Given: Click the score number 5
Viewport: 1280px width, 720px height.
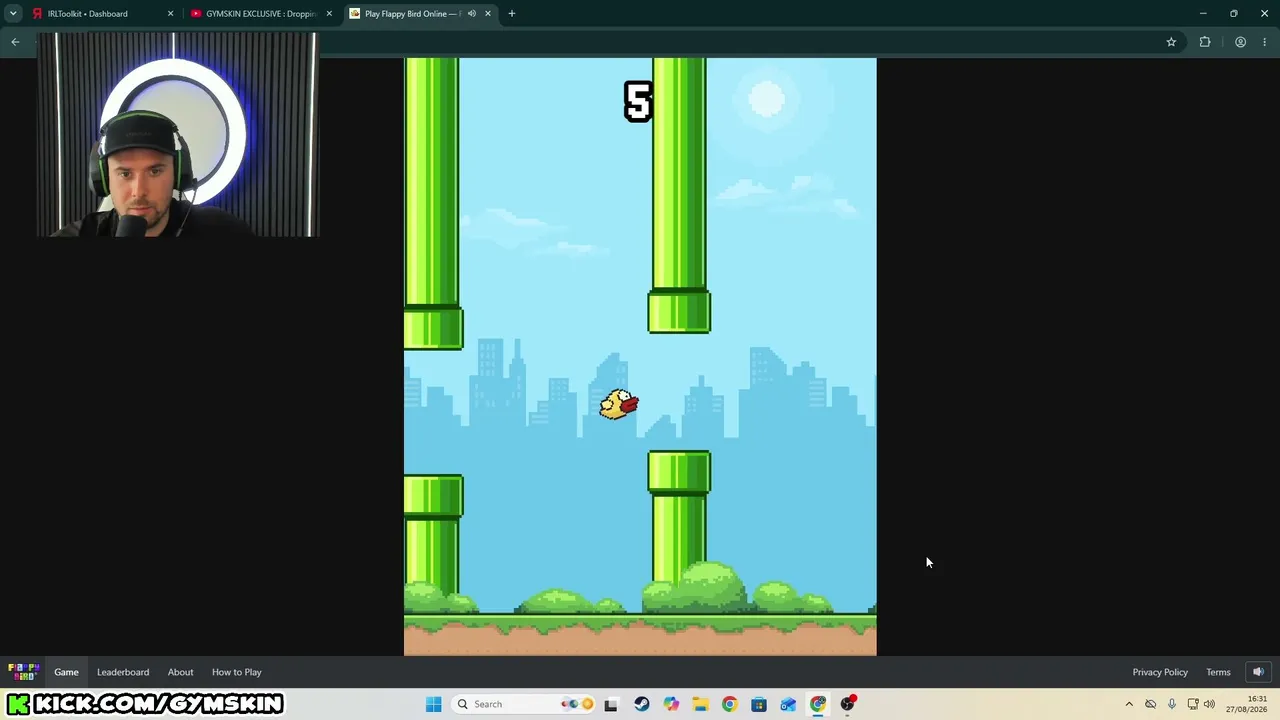Looking at the screenshot, I should [x=638, y=102].
